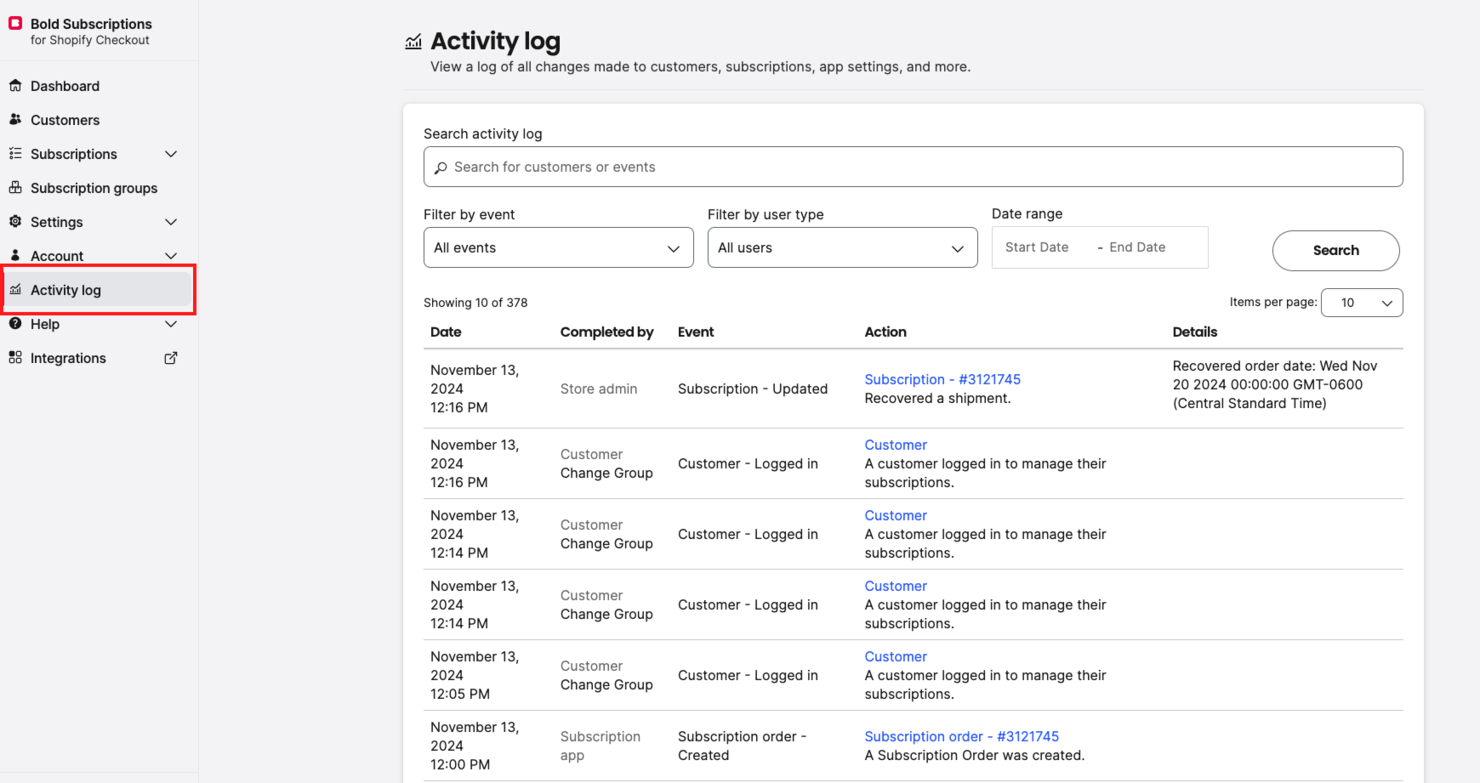Open the Dashboard menu item
The image size is (1480, 783).
(x=65, y=86)
